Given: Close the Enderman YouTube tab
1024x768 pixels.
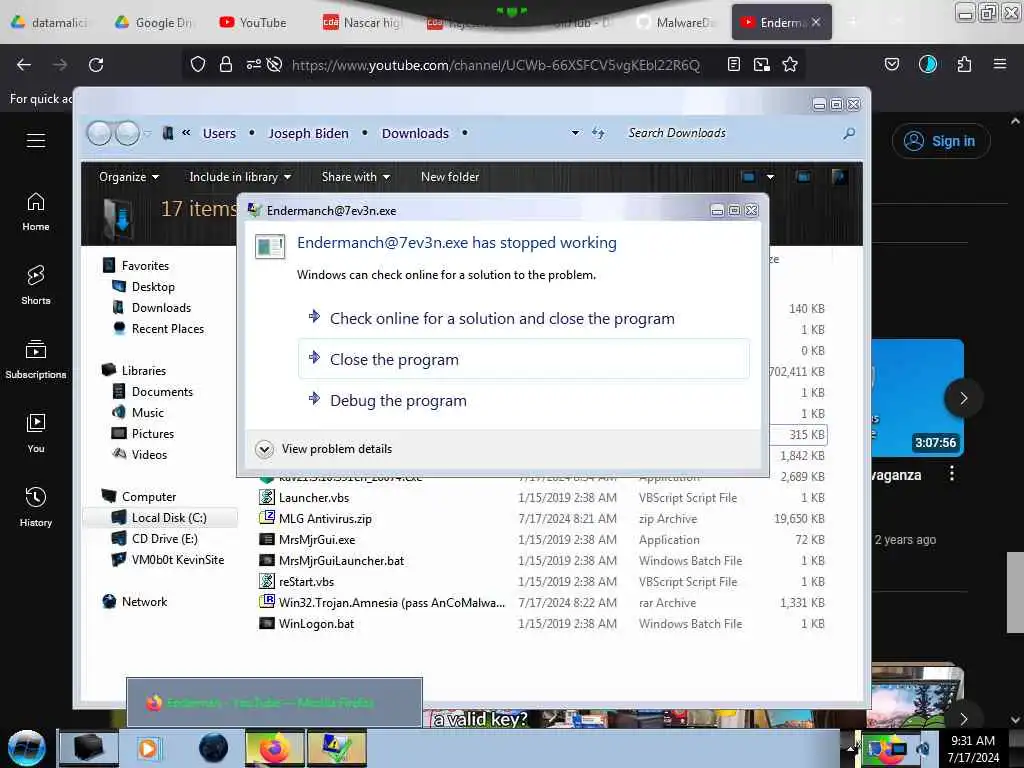Looking at the screenshot, I should (x=816, y=22).
